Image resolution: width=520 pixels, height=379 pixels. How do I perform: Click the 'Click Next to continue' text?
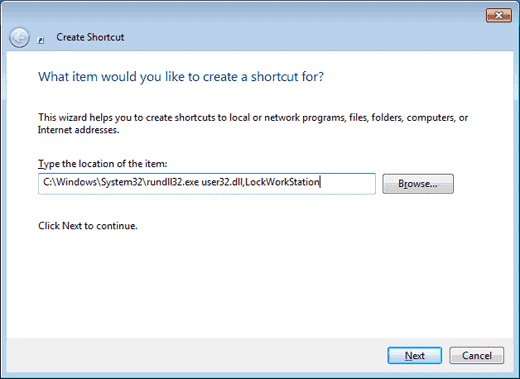pyautogui.click(x=88, y=226)
